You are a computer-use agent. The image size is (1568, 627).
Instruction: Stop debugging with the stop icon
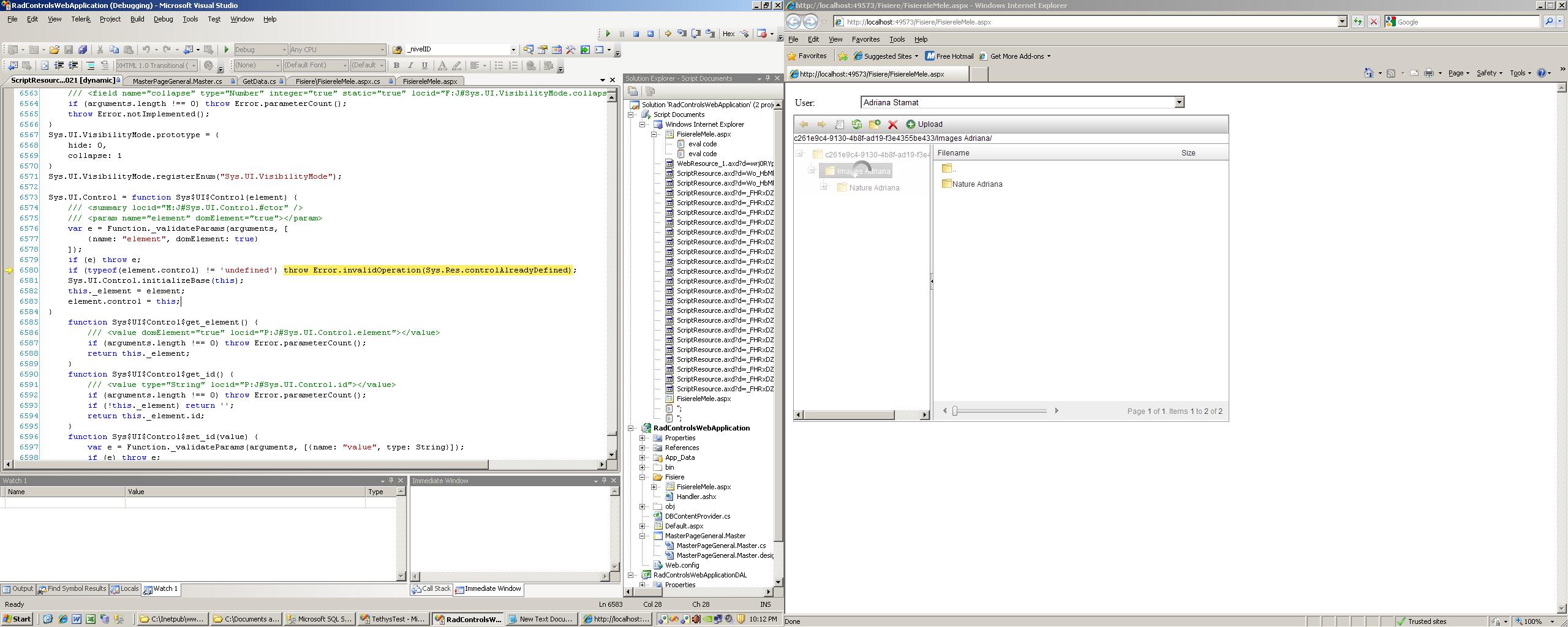(x=636, y=34)
